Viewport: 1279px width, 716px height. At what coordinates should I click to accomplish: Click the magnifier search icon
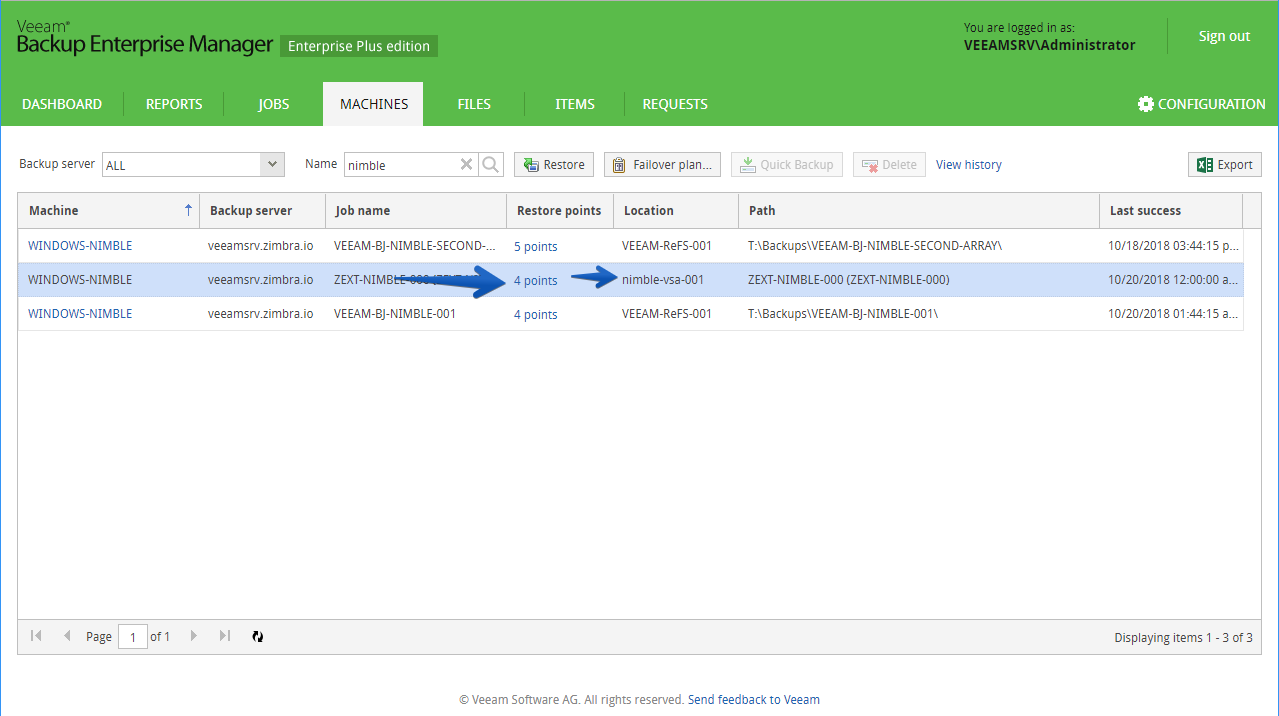(491, 165)
